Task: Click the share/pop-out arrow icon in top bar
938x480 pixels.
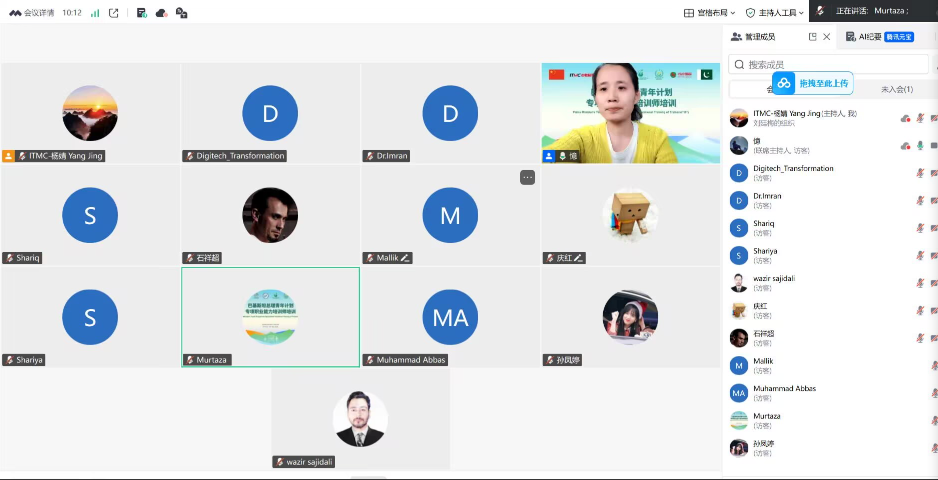Action: click(114, 13)
